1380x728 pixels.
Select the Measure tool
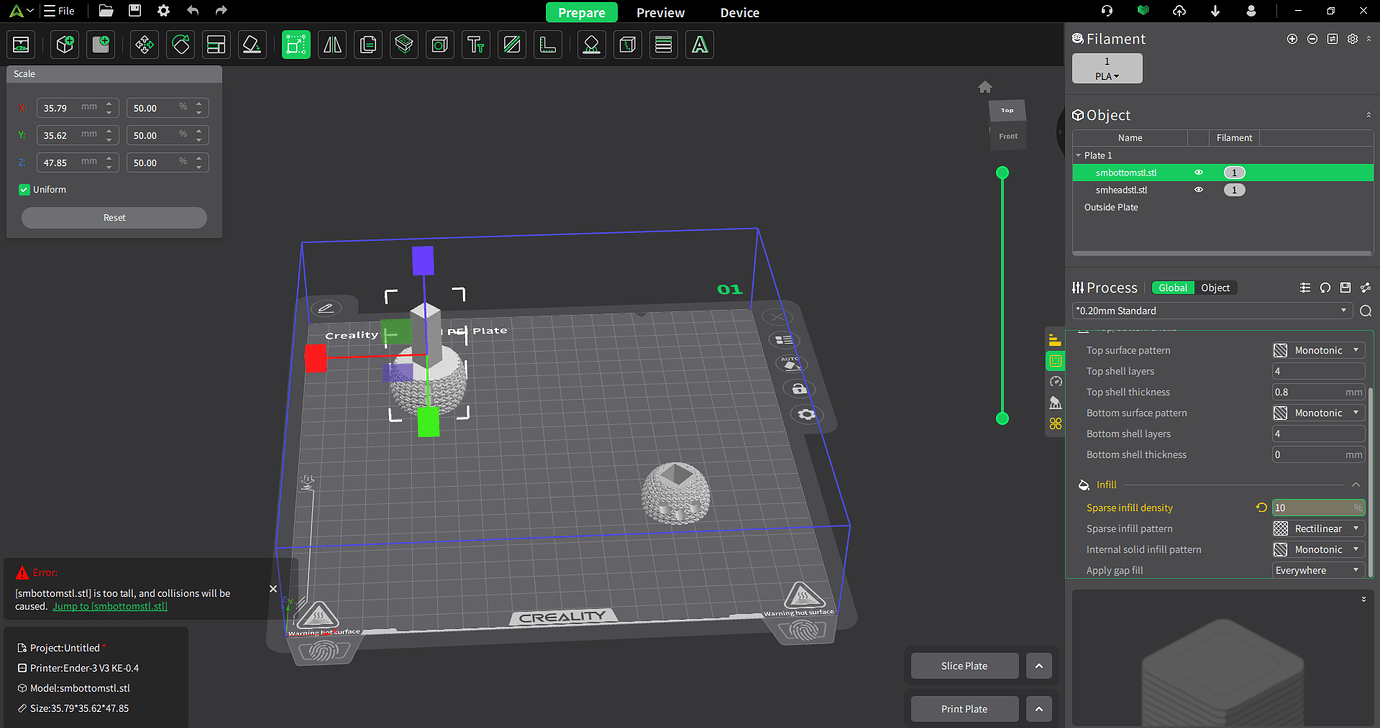(547, 44)
